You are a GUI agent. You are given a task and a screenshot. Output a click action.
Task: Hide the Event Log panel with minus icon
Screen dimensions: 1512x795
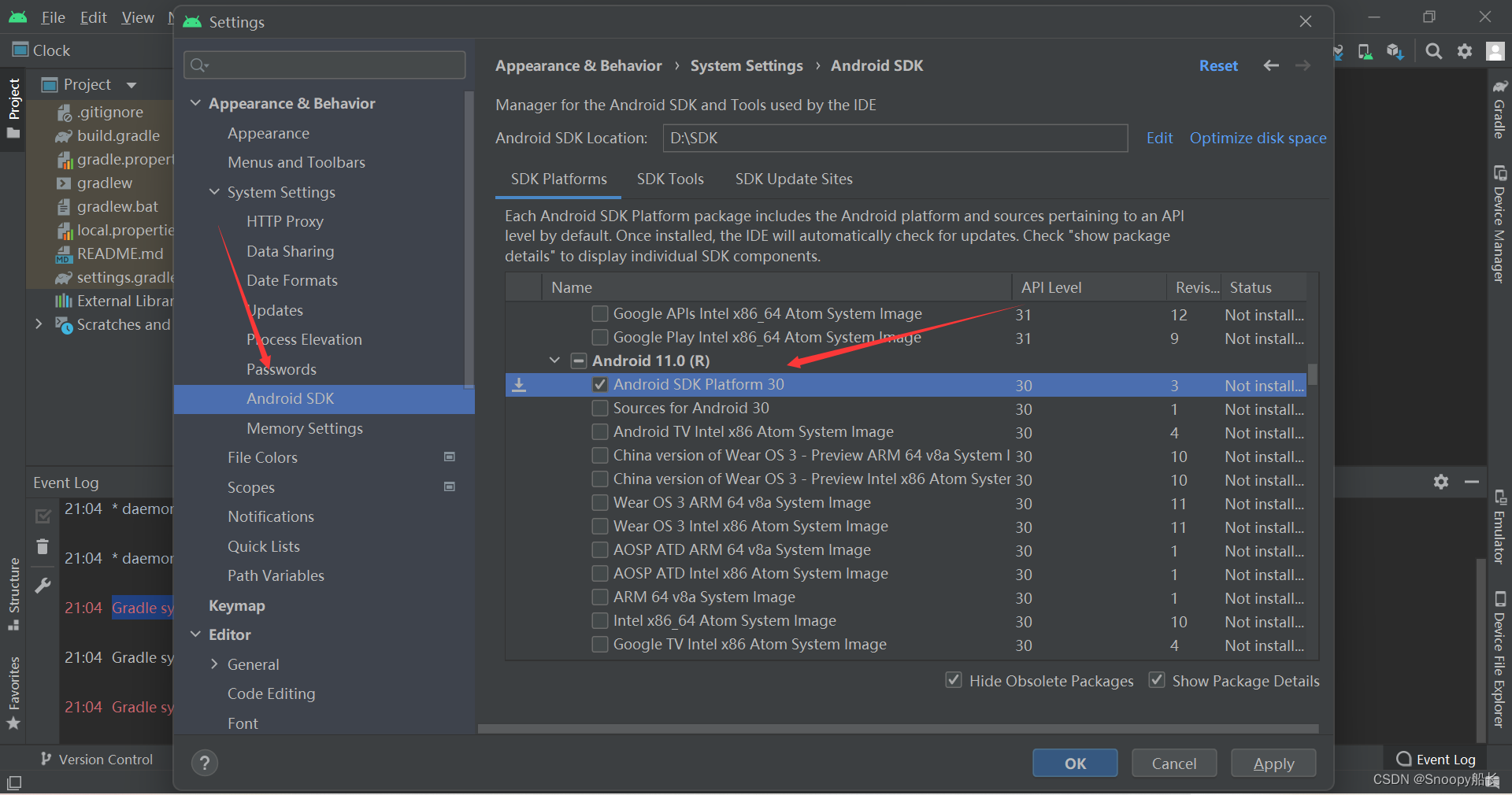[1472, 482]
